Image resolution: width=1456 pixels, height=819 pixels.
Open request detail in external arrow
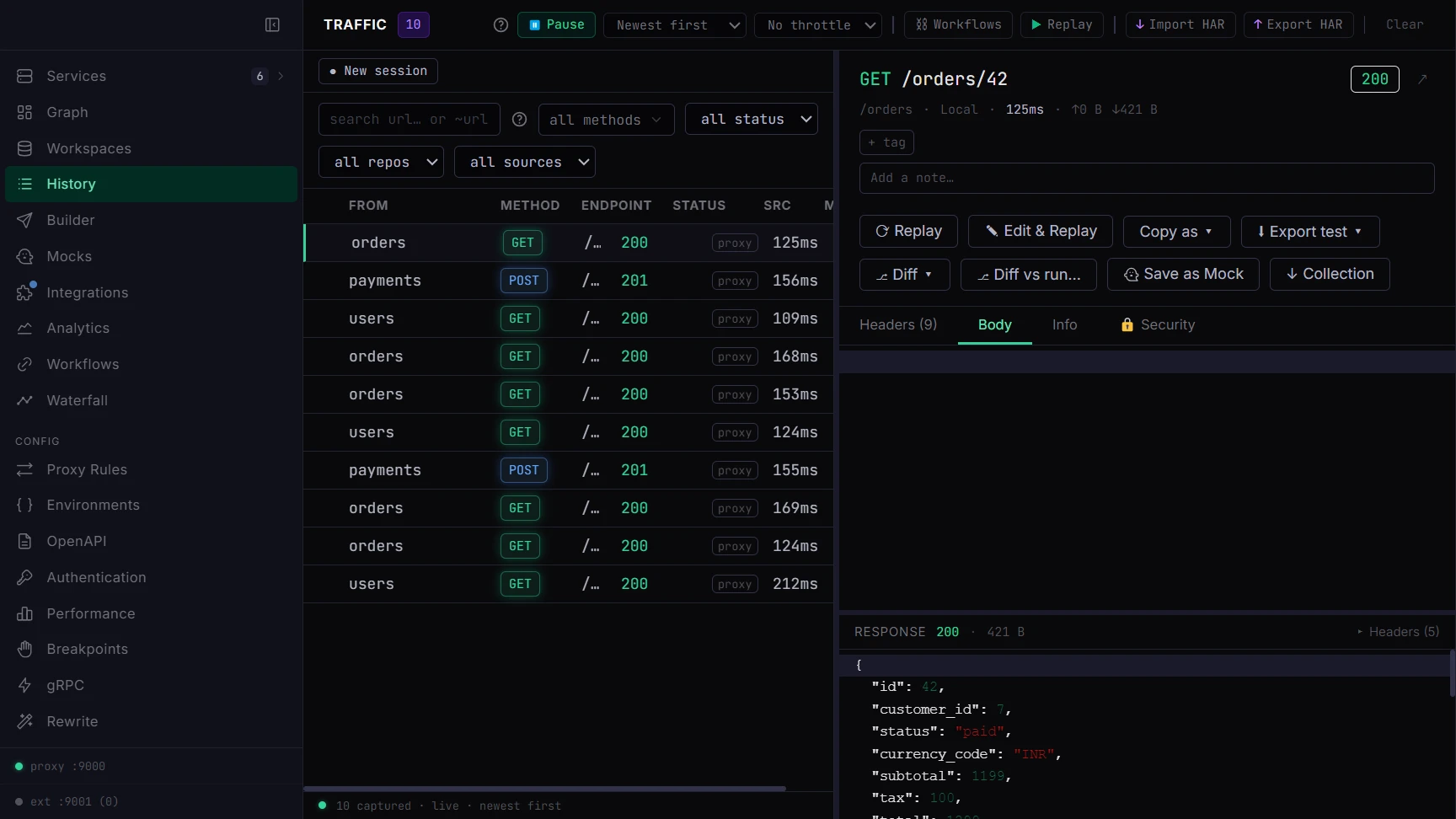click(x=1422, y=79)
